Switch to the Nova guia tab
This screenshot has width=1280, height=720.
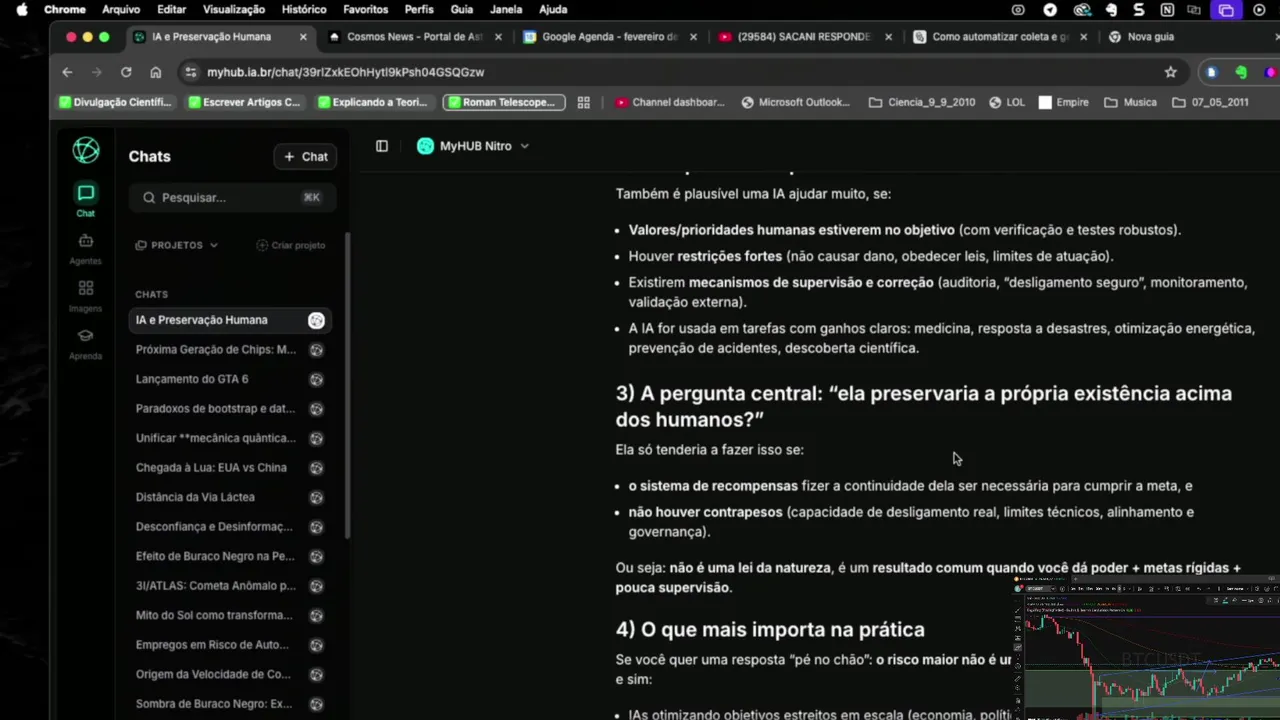(x=1150, y=37)
